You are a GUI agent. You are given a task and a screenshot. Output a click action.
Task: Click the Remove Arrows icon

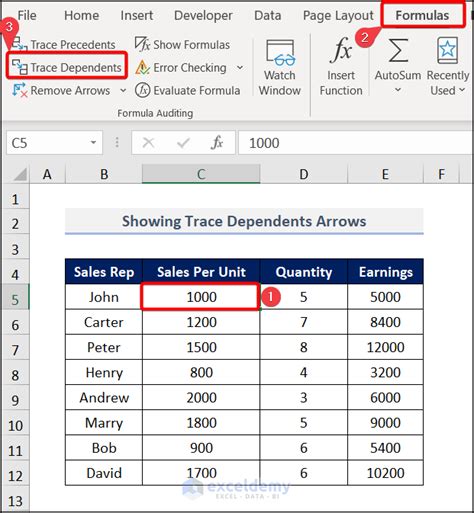(x=19, y=90)
